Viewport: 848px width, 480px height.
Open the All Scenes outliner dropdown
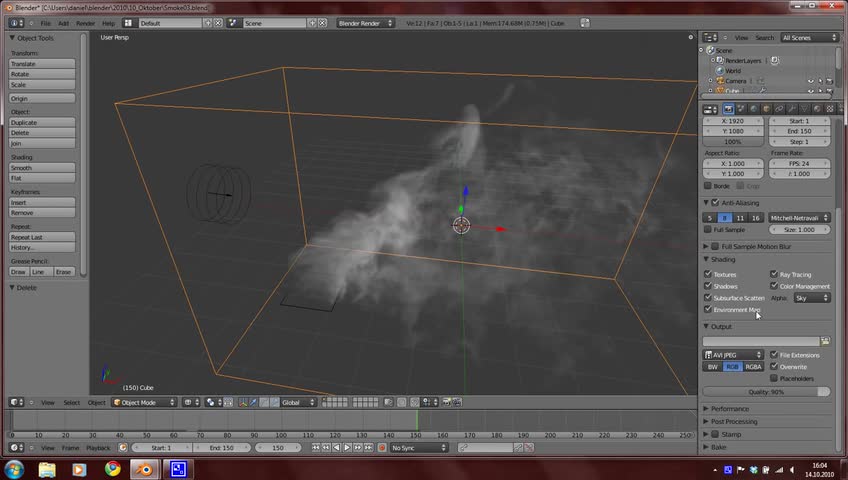pyautogui.click(x=810, y=38)
